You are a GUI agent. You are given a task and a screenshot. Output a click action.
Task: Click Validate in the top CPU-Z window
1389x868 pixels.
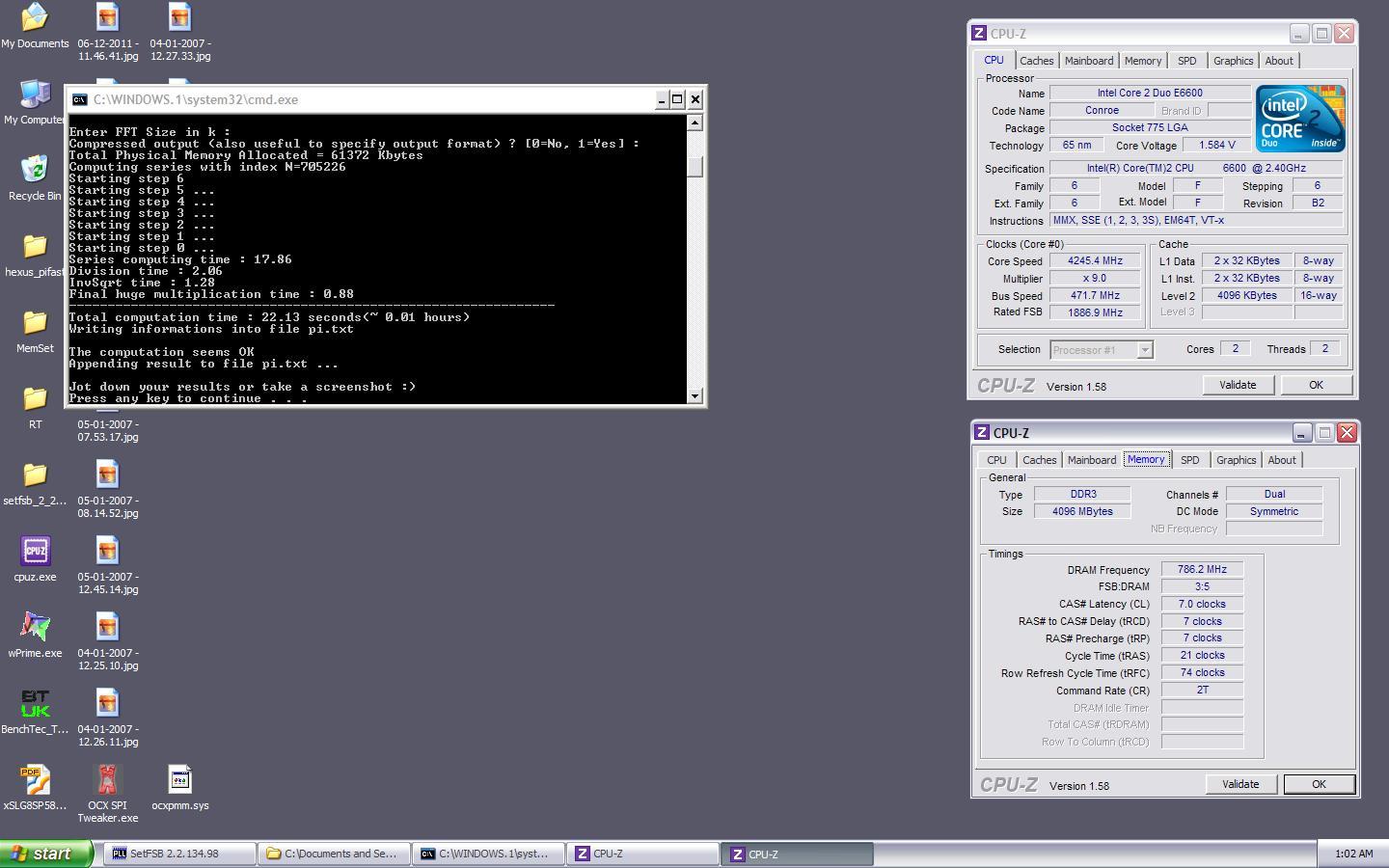click(1238, 385)
